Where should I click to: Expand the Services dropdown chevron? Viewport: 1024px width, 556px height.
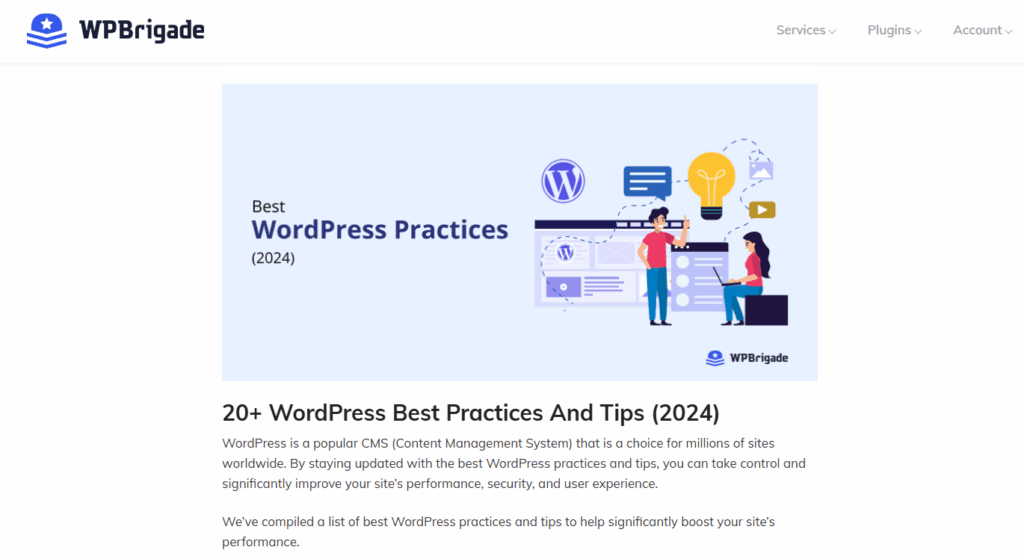[x=832, y=31]
